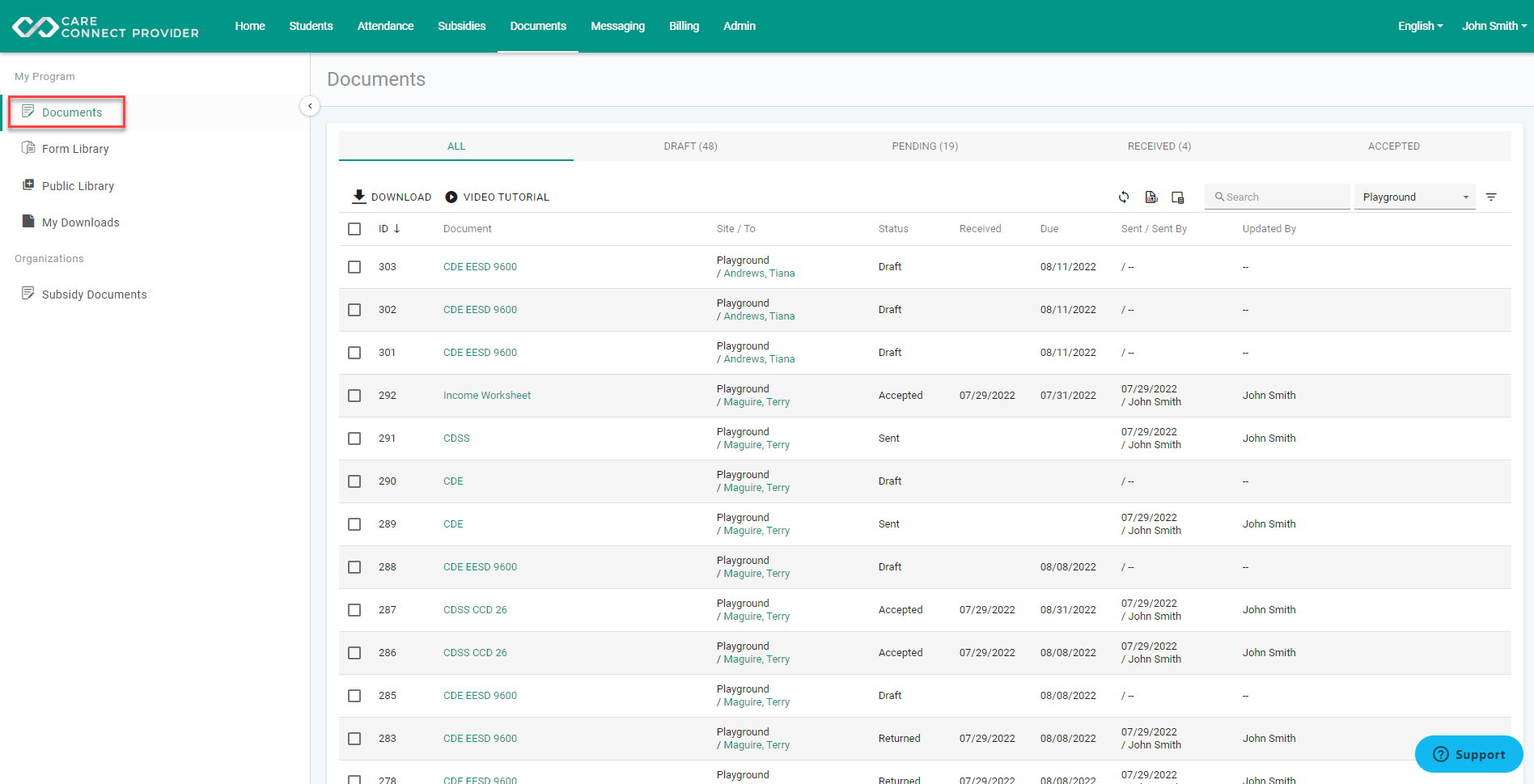Open the Income Worksheet document link
The height and width of the screenshot is (784, 1534).
coord(487,396)
